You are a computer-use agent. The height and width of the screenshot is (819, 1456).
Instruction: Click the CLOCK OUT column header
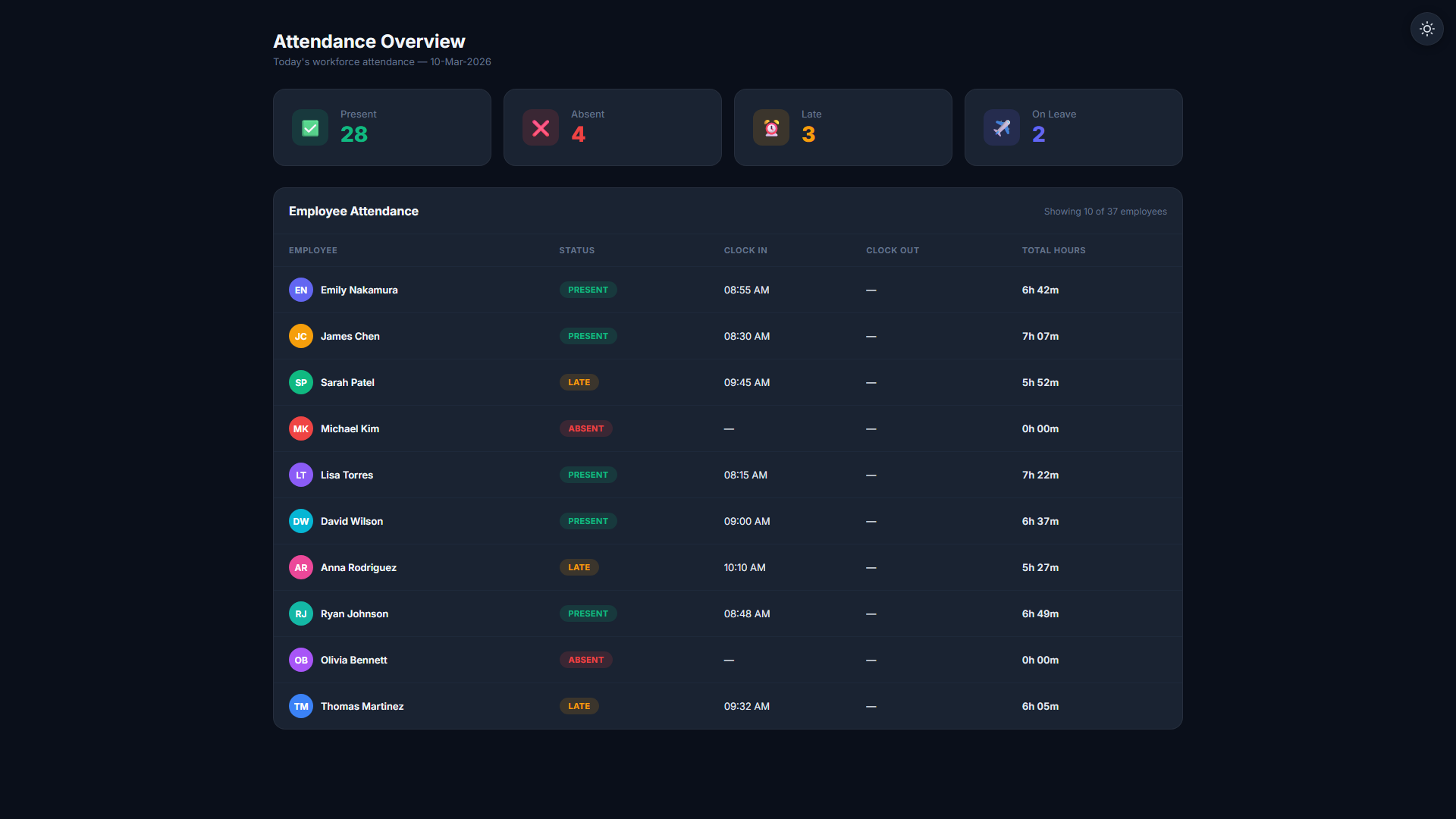893,250
